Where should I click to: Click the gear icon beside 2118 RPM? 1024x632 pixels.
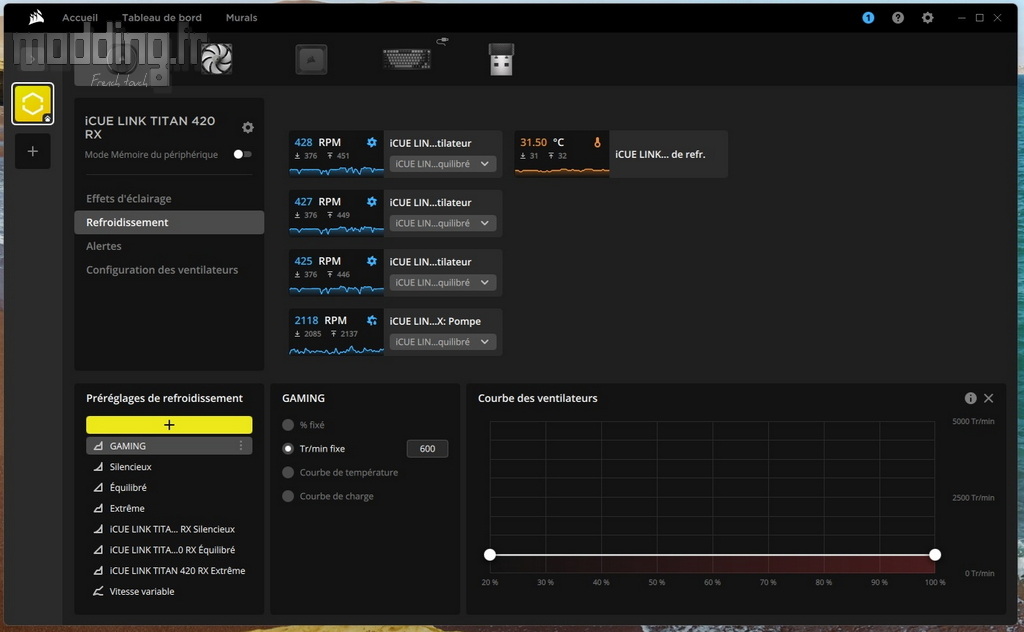click(x=372, y=321)
